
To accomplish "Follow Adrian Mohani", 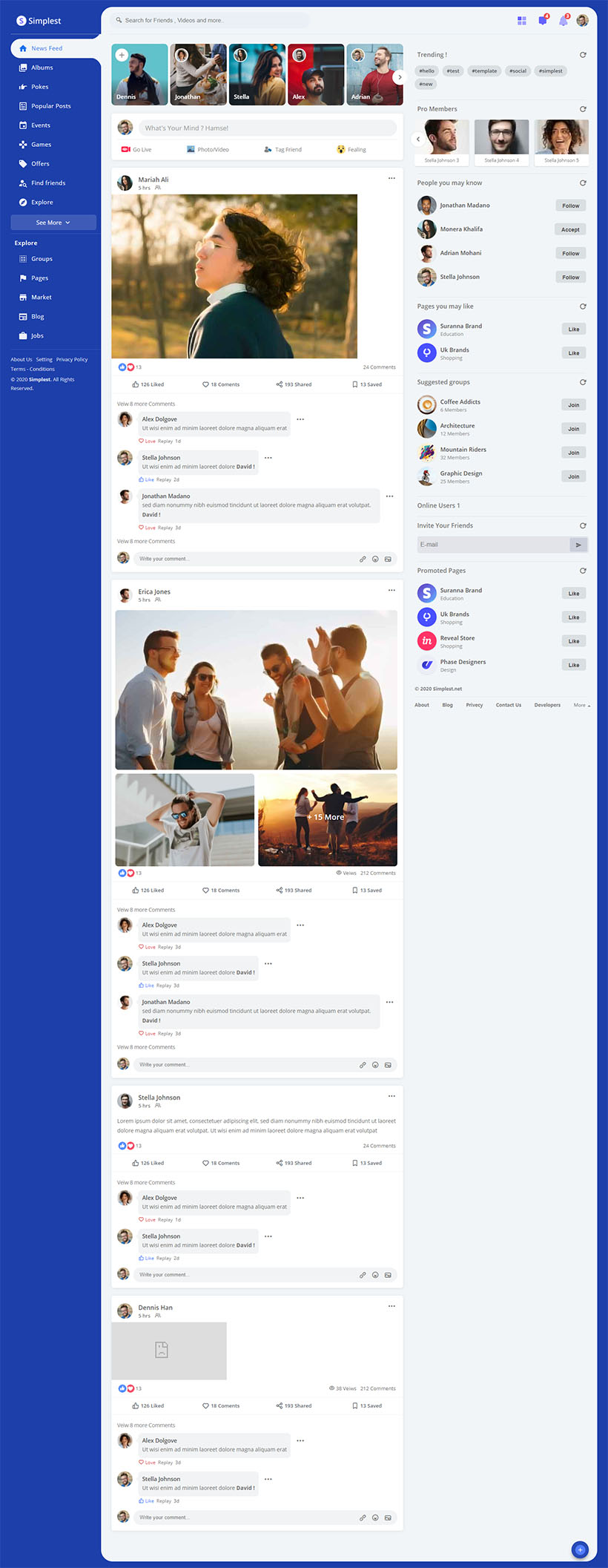I will (571, 253).
